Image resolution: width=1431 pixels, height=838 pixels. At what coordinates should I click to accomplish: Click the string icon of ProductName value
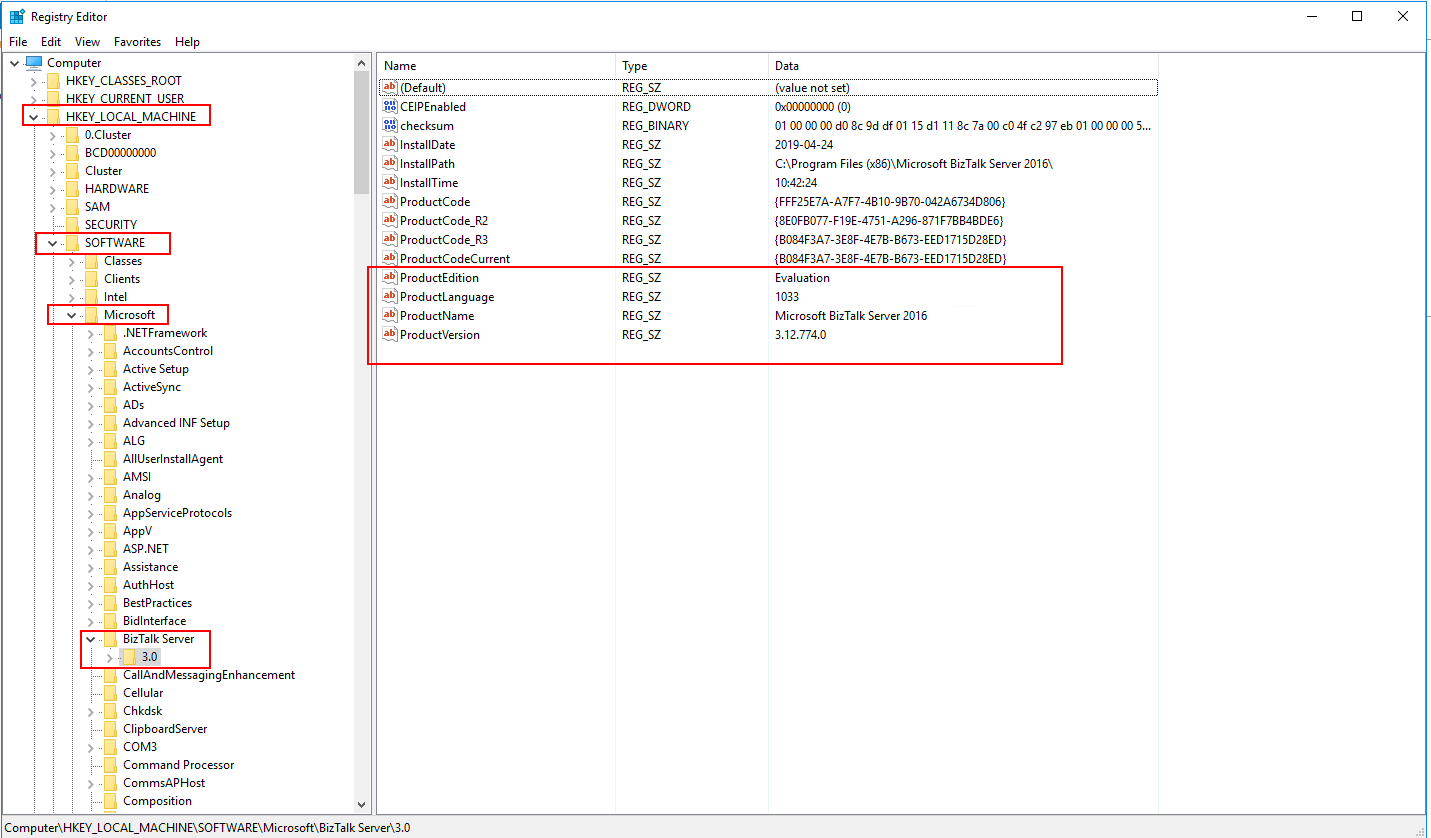390,316
